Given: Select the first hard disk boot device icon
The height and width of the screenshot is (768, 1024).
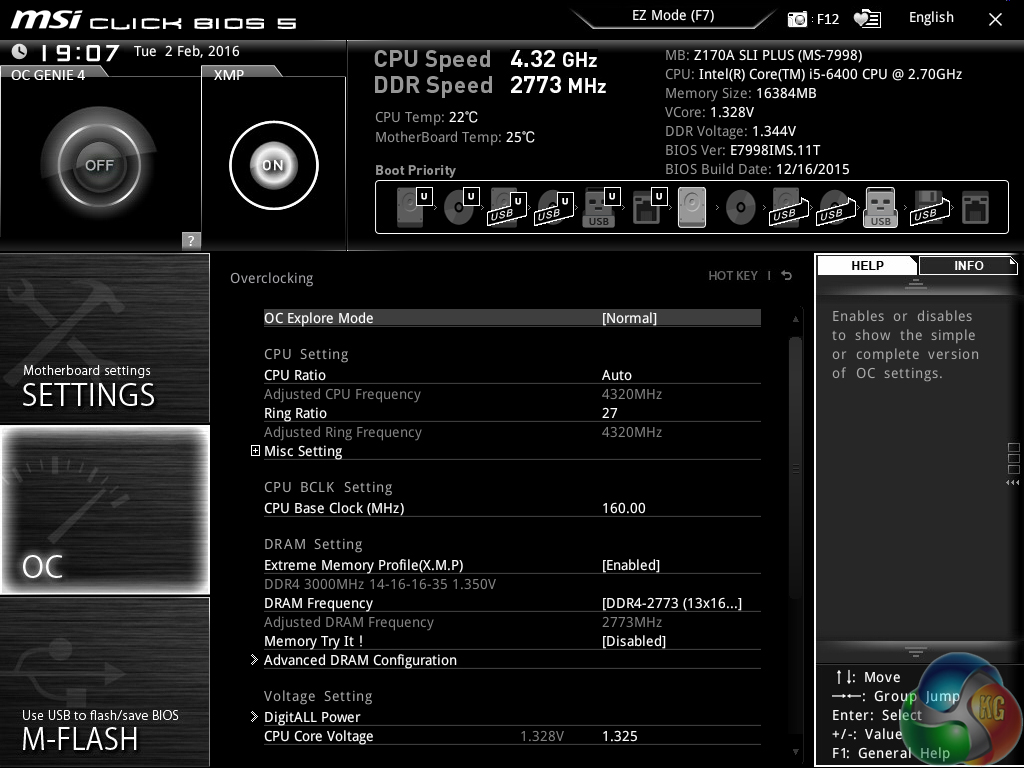Looking at the screenshot, I should pos(410,208).
